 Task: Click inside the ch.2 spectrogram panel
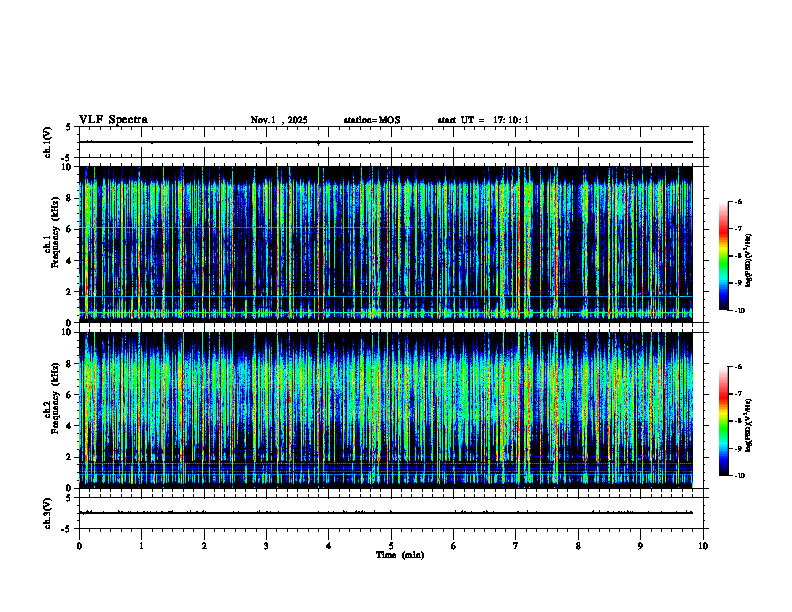click(386, 410)
